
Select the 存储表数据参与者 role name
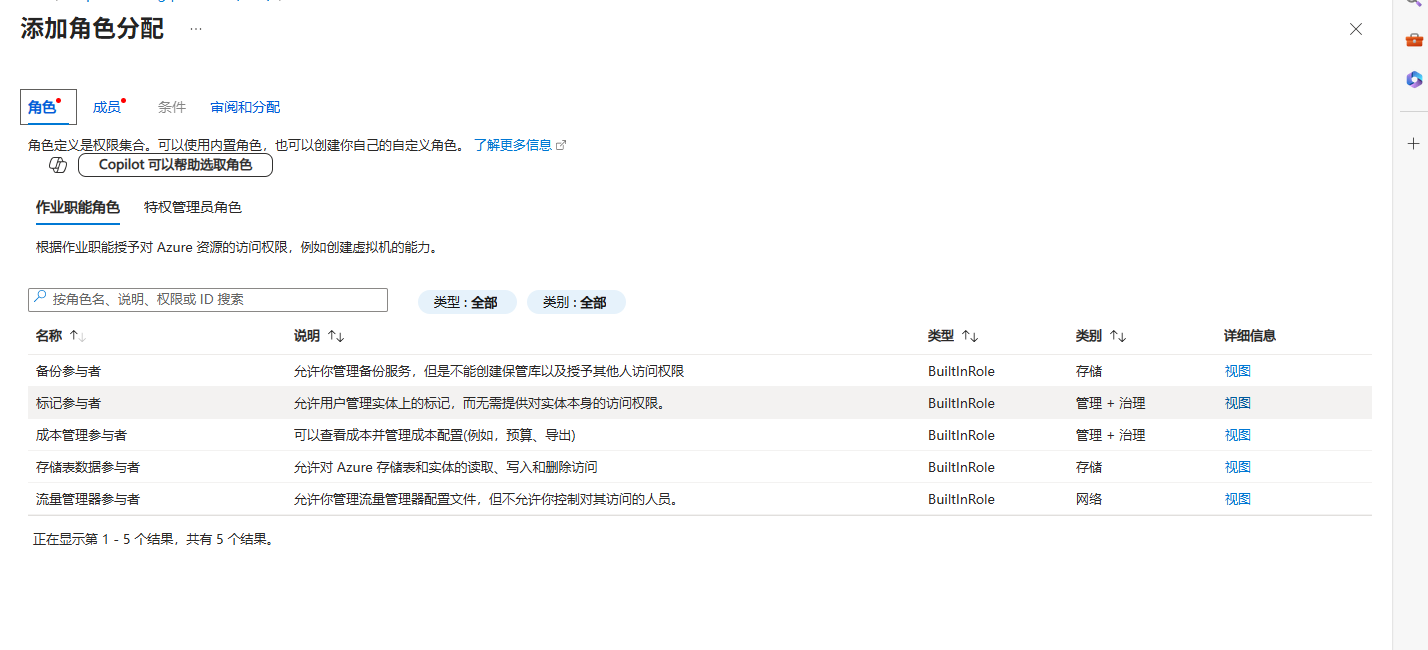coord(88,467)
